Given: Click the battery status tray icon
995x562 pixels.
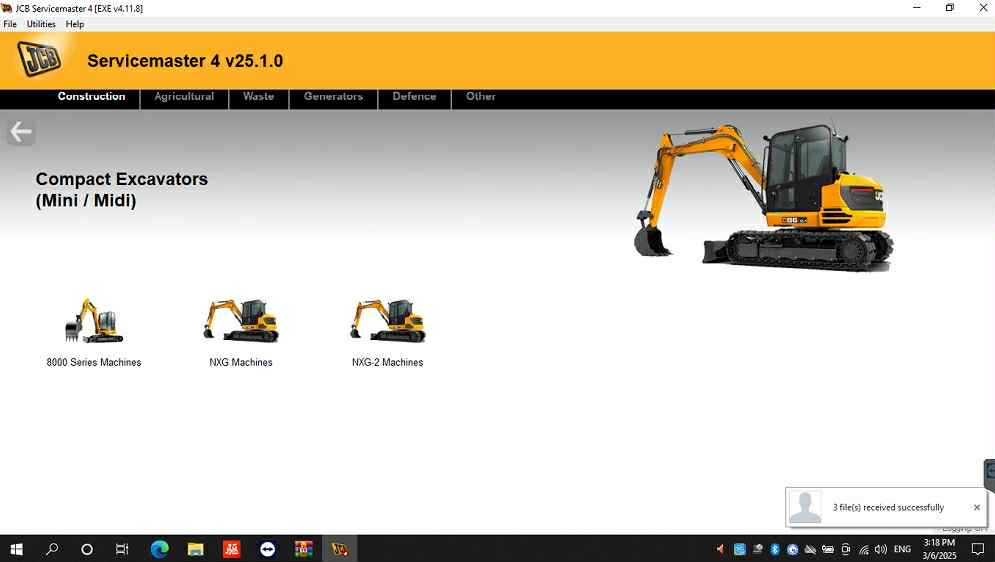Looking at the screenshot, I should tap(827, 549).
